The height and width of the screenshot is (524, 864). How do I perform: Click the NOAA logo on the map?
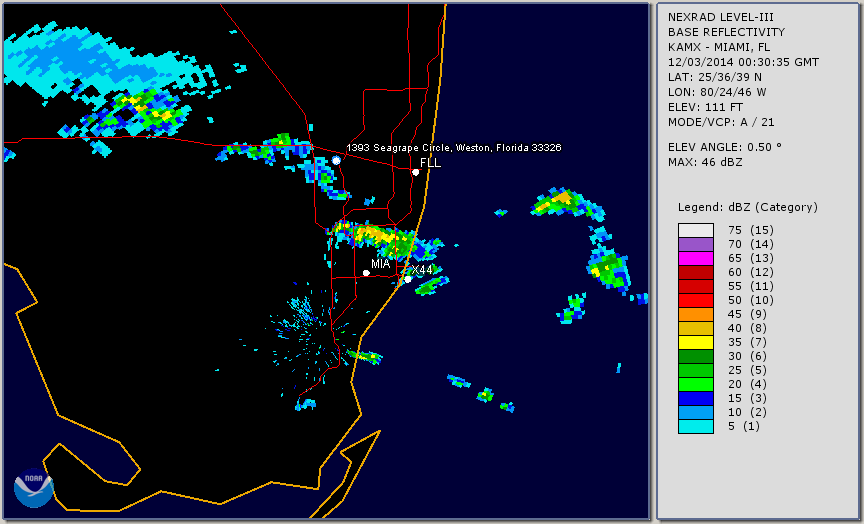[34, 488]
